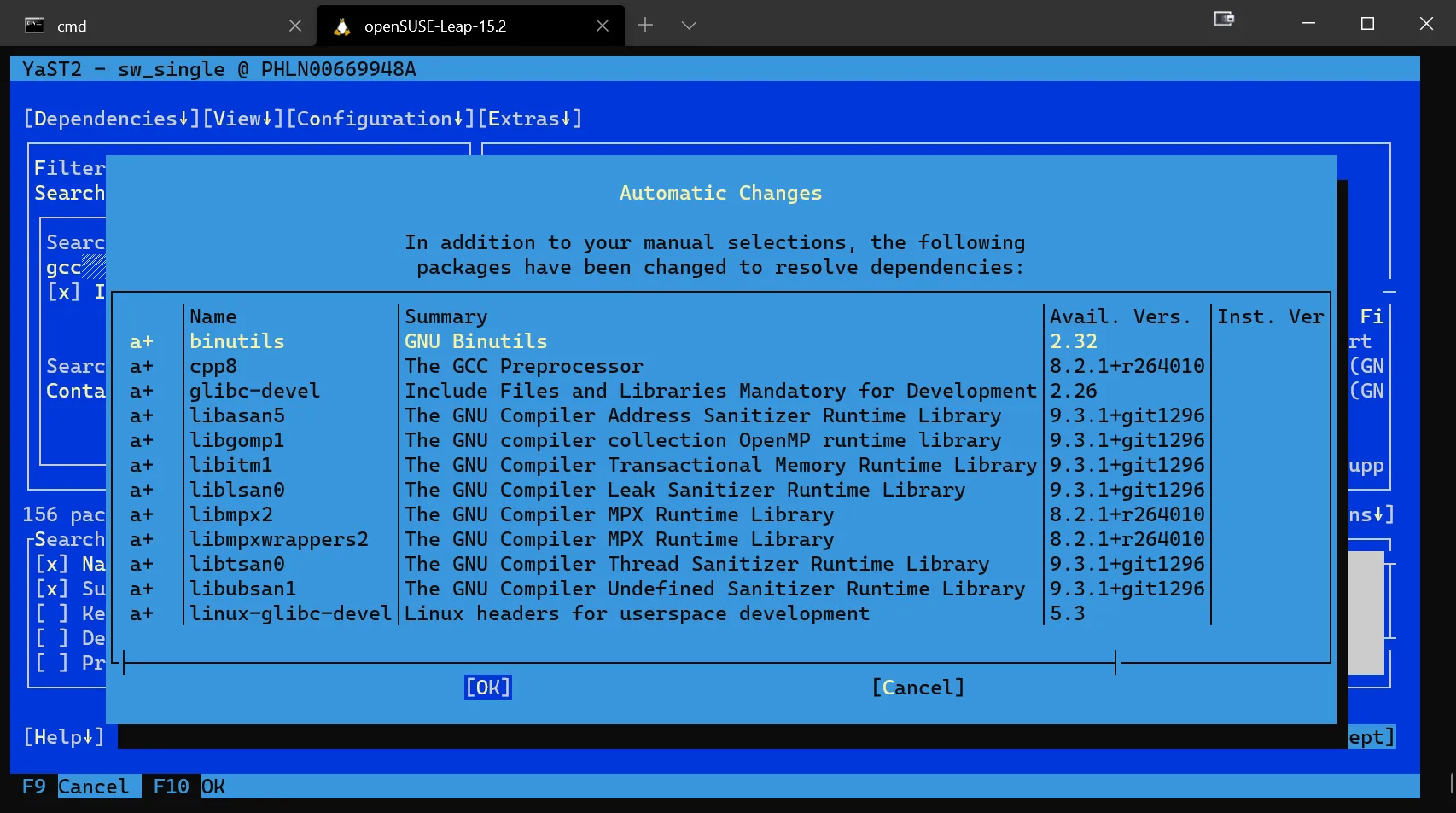Open the tab list dropdown chevron
1456x813 pixels.
point(689,26)
